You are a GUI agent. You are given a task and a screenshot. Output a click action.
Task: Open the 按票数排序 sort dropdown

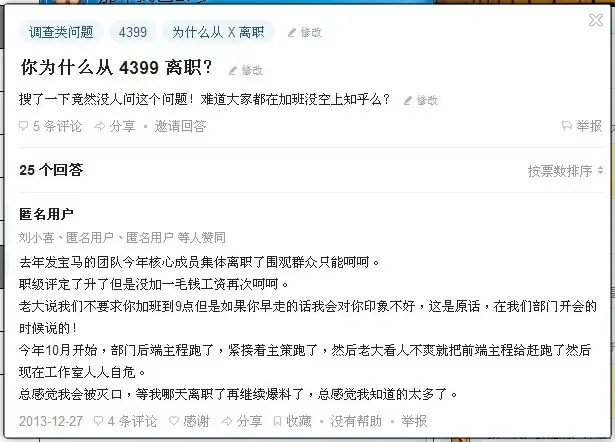(565, 171)
